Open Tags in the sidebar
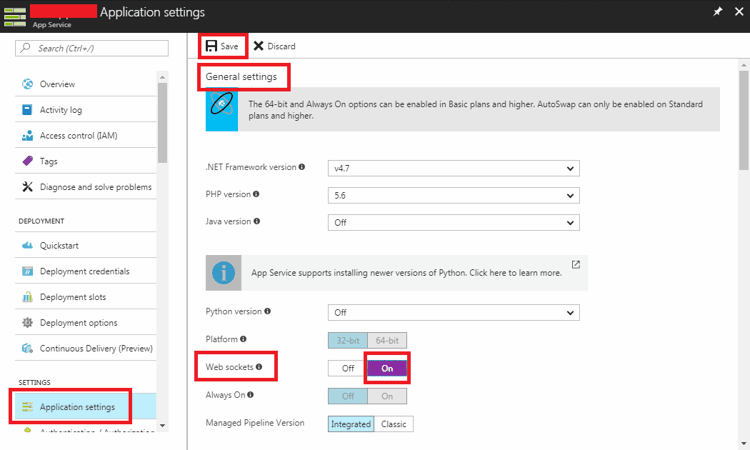 86,161
